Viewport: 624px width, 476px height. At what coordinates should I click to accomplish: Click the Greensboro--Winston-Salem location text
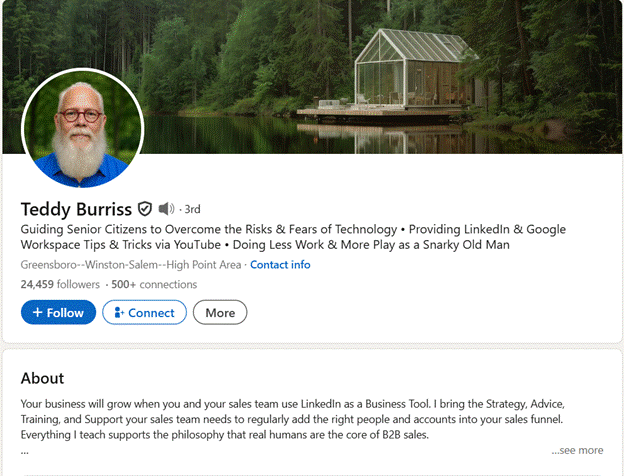coord(131,265)
